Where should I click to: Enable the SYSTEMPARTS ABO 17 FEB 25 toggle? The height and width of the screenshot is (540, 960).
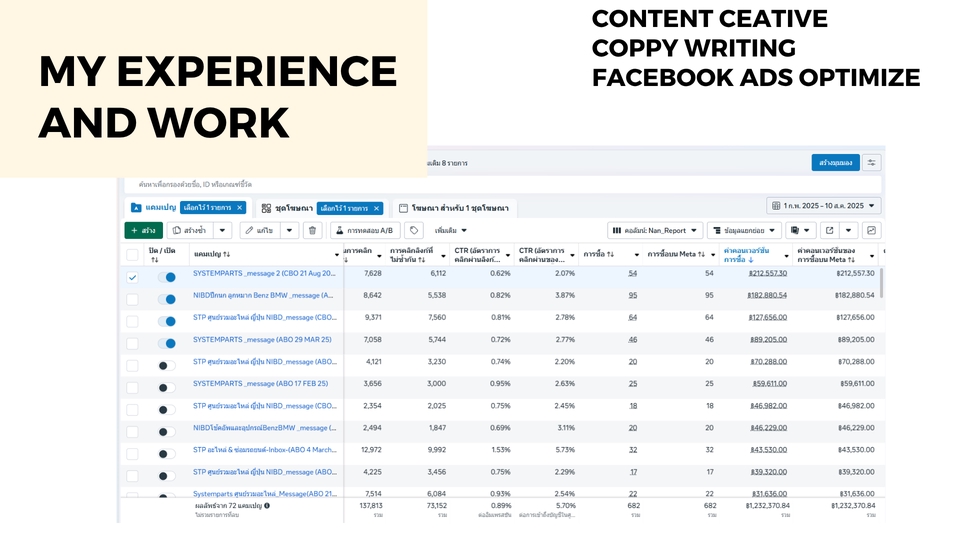(x=166, y=387)
